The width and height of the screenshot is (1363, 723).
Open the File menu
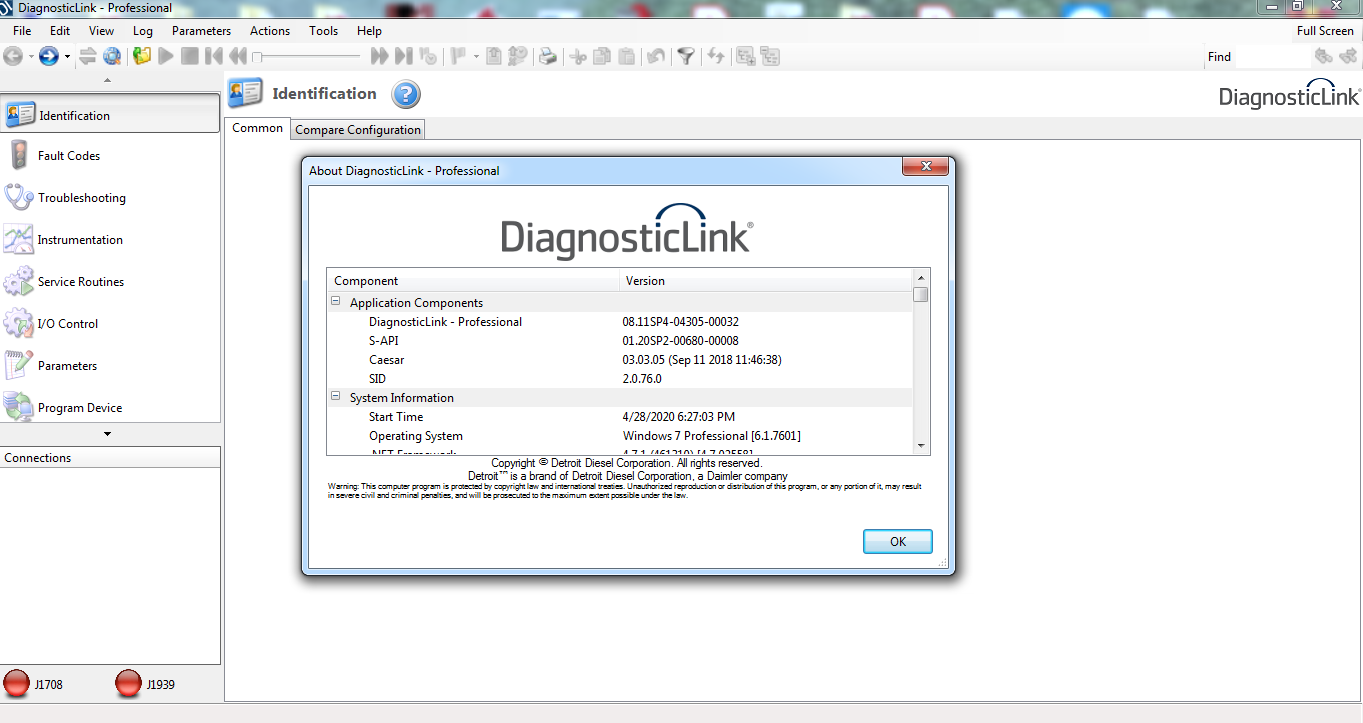point(22,31)
